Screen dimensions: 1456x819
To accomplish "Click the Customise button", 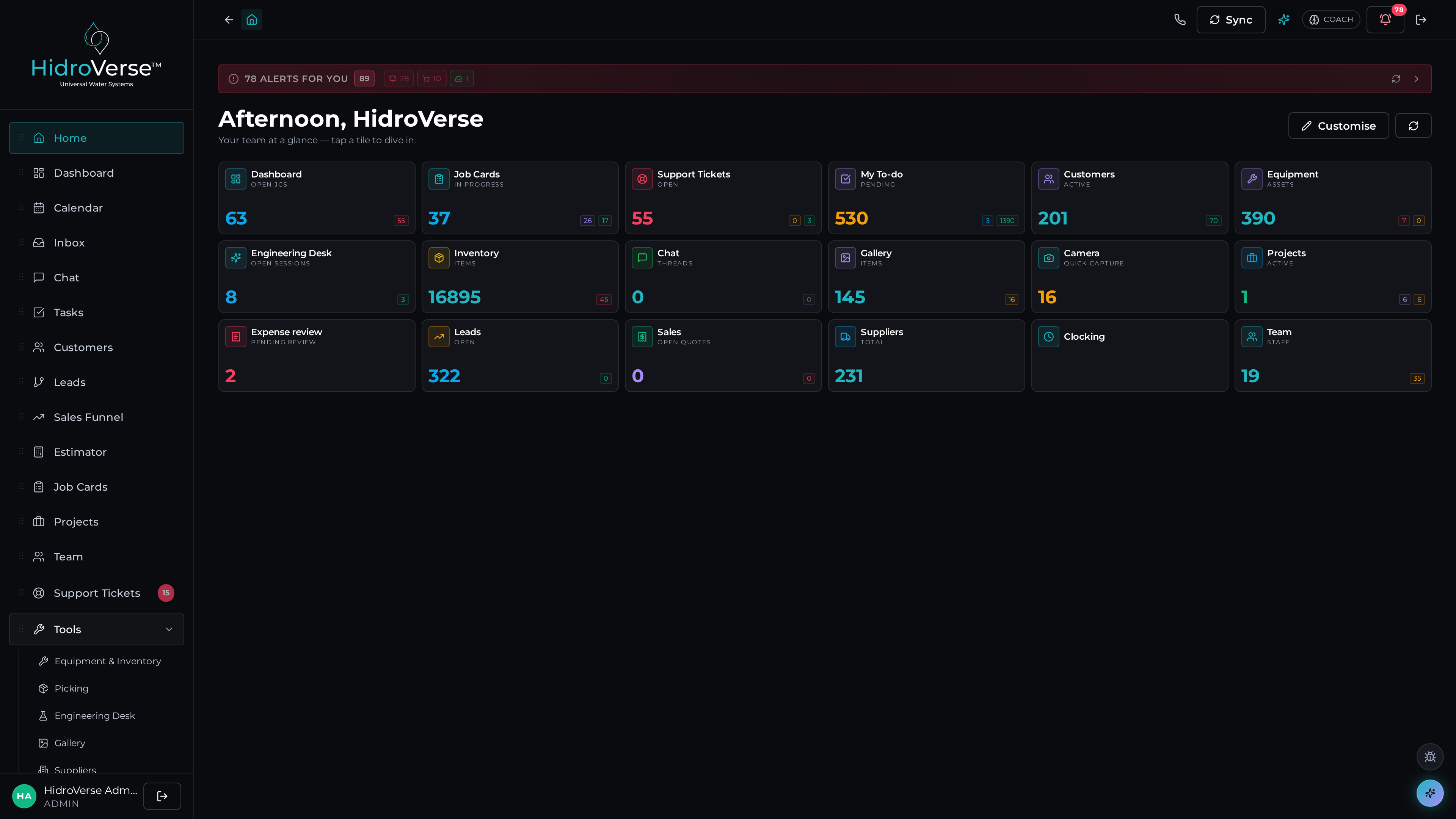I will (1338, 126).
